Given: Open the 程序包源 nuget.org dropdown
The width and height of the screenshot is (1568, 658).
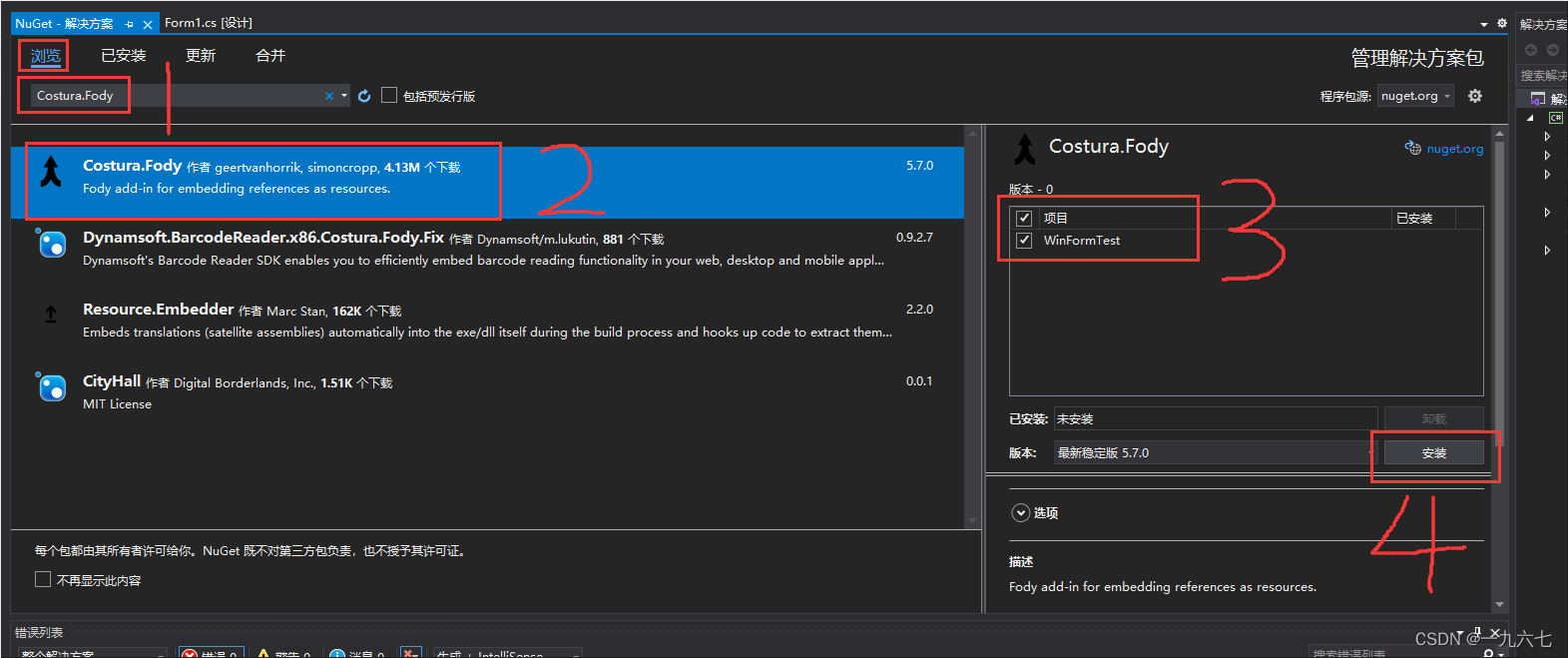Looking at the screenshot, I should (1415, 96).
